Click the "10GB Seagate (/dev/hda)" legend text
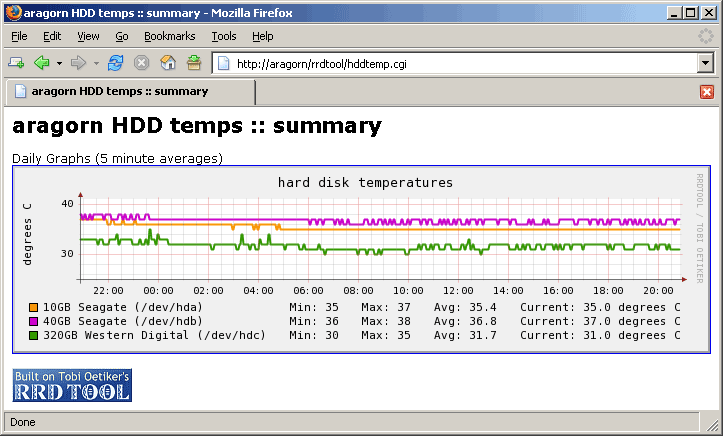Viewport: 723px width, 436px height. [x=123, y=307]
